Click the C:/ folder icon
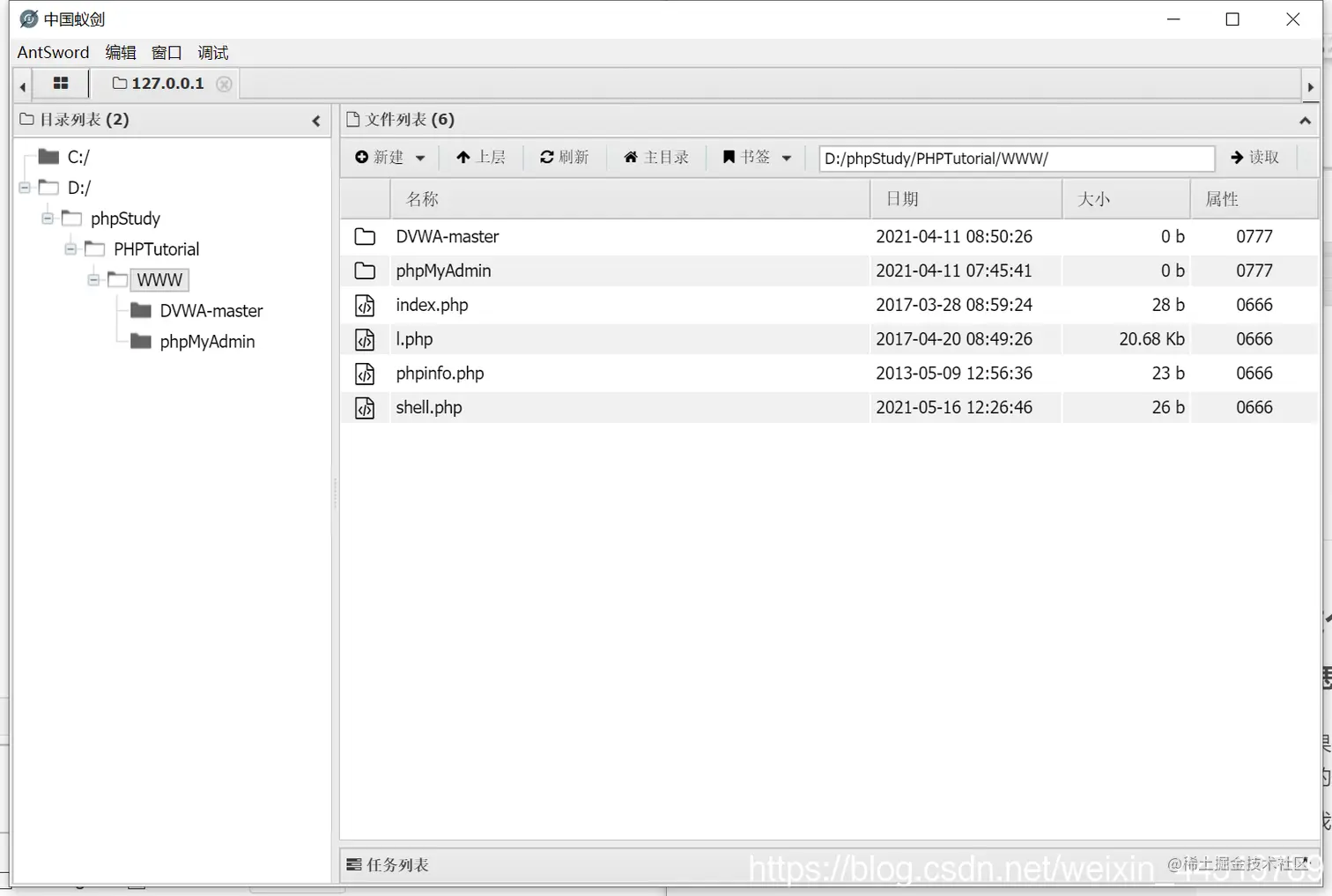The width and height of the screenshot is (1332, 896). [x=49, y=157]
